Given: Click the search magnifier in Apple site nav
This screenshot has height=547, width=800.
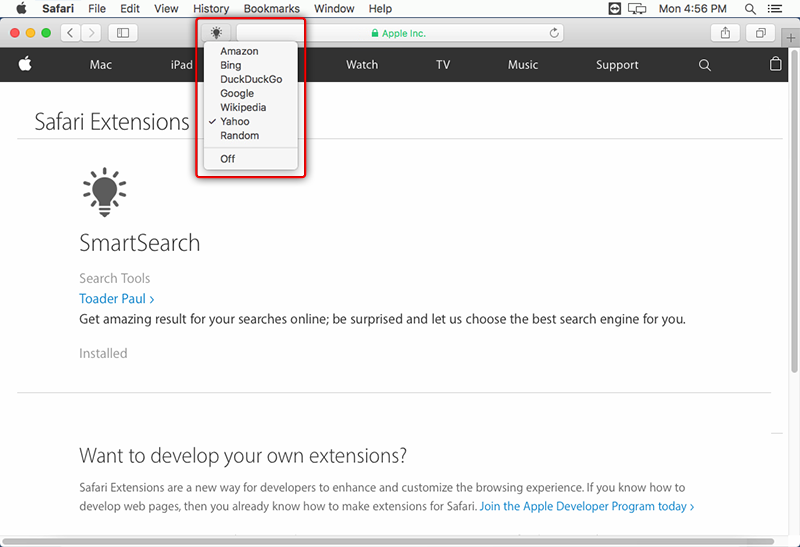Looking at the screenshot, I should (x=705, y=65).
